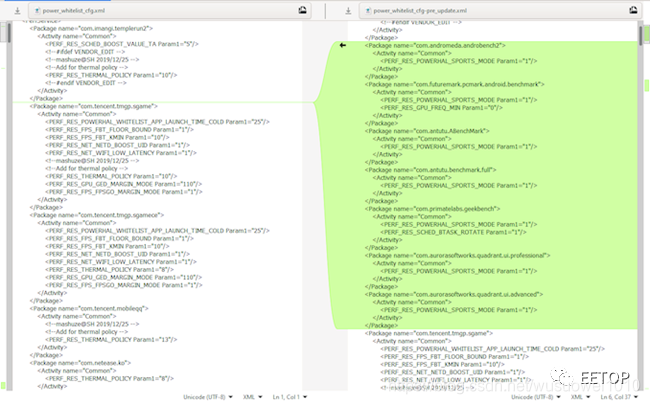Click the com.primatelabs.geekbench package line

point(432,209)
